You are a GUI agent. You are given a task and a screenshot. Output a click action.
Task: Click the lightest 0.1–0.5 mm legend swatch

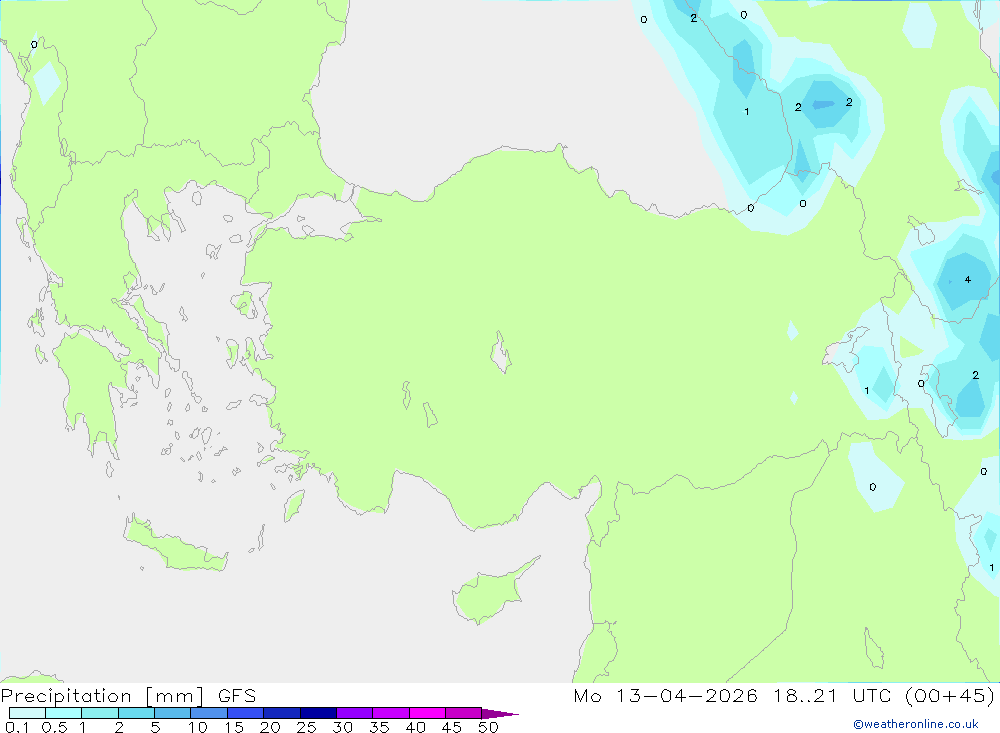(x=27, y=713)
